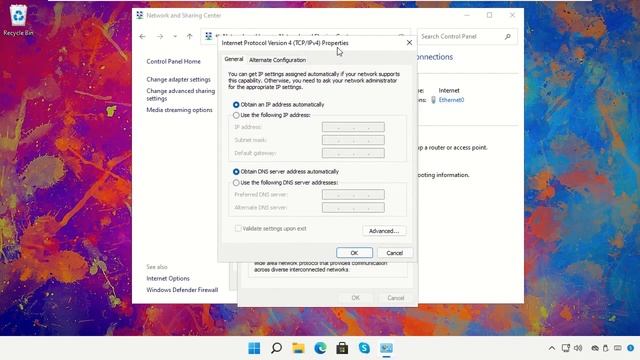Click the search magnifier in Control Panel

508,36
